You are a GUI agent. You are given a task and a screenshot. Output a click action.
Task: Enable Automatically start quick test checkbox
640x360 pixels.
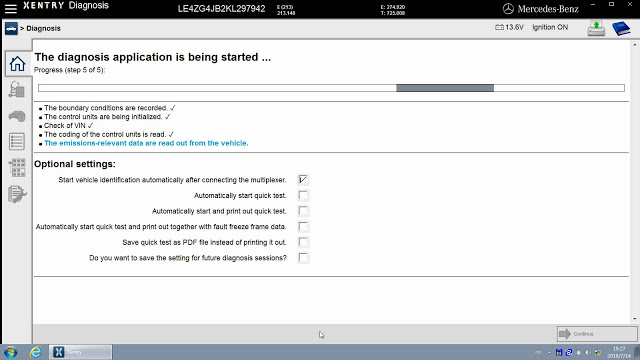[303, 196]
